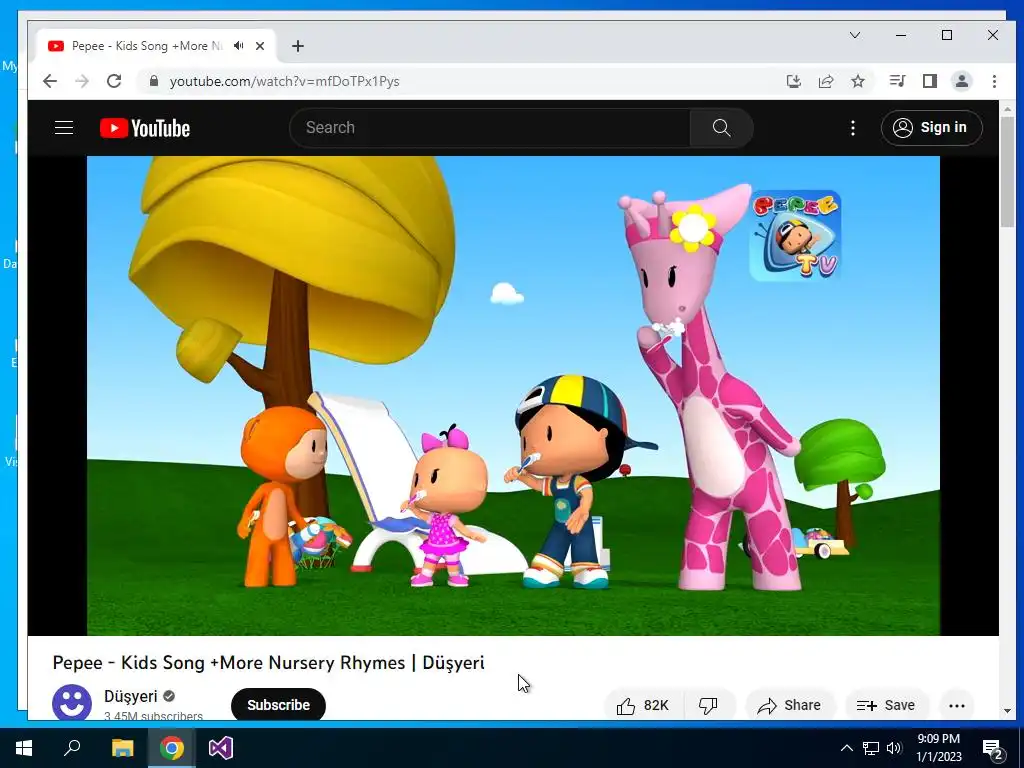Screen dimensions: 1024x768
Task: Like the video (82K)
Action: tap(643, 705)
